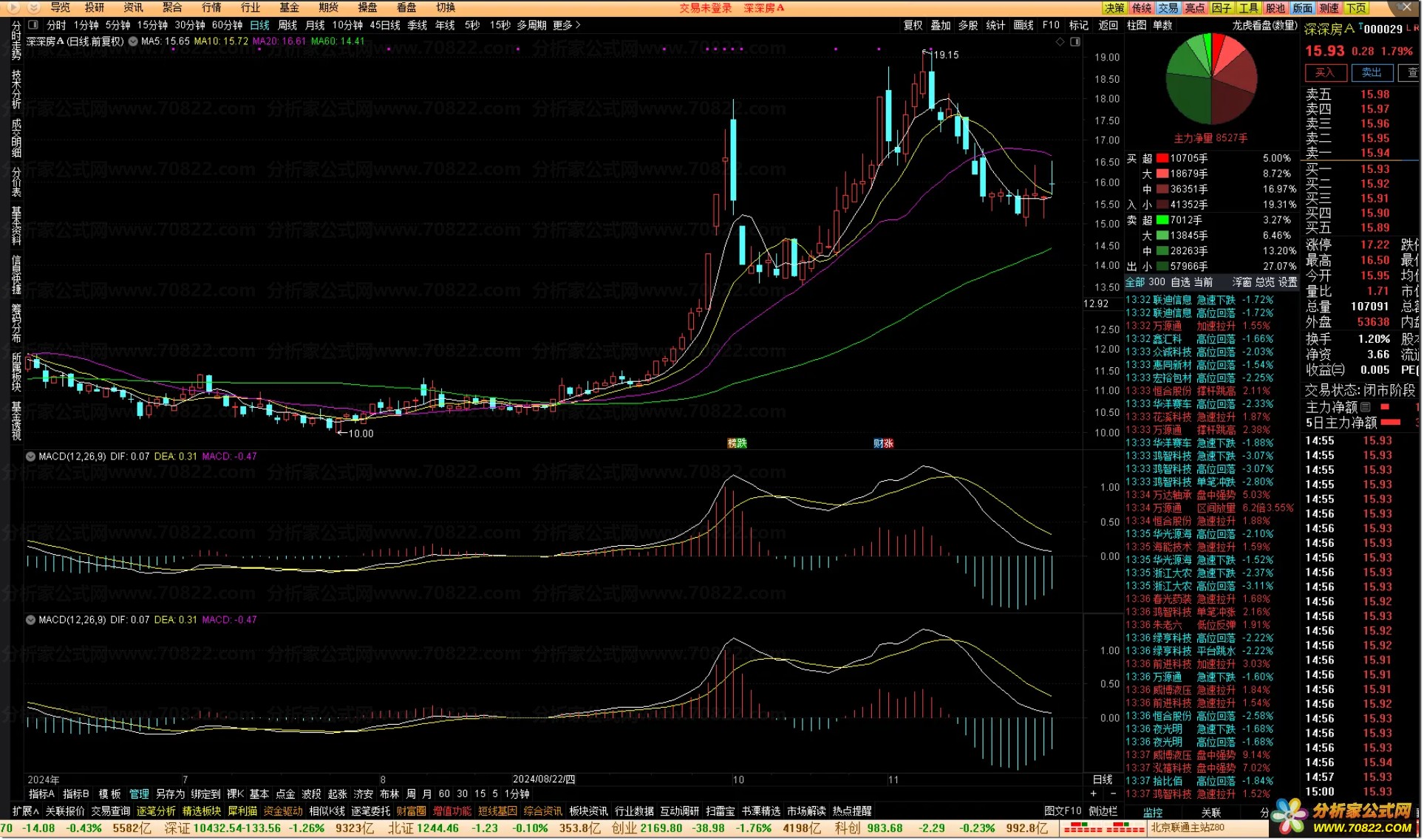The image size is (1424, 840).
Task: Click the 买入 buy button
Action: [1327, 72]
